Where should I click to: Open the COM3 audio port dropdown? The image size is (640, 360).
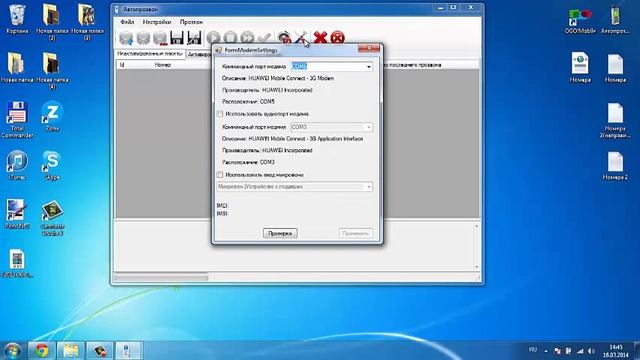click(x=369, y=127)
